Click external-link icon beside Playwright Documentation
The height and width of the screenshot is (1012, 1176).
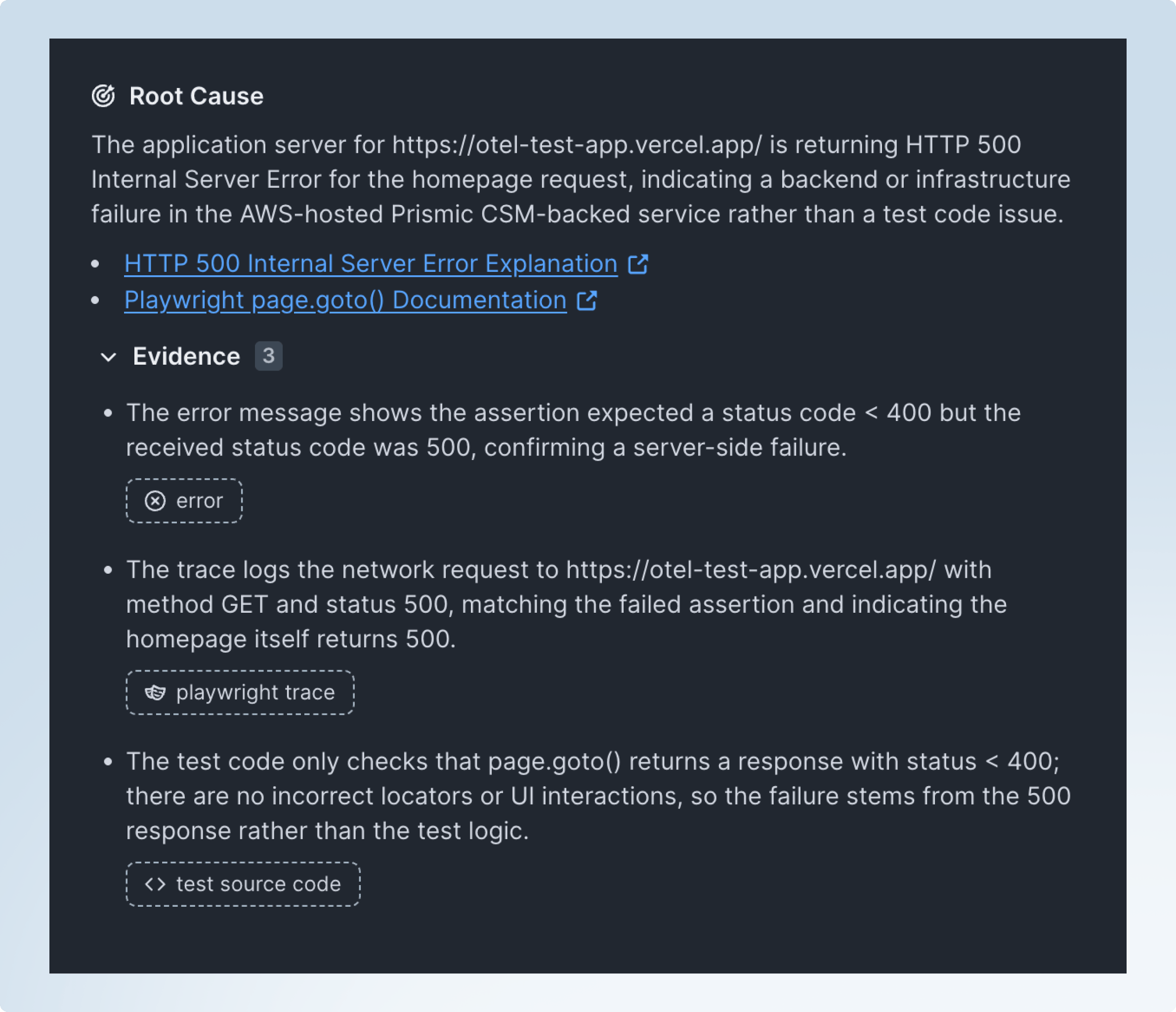(587, 300)
